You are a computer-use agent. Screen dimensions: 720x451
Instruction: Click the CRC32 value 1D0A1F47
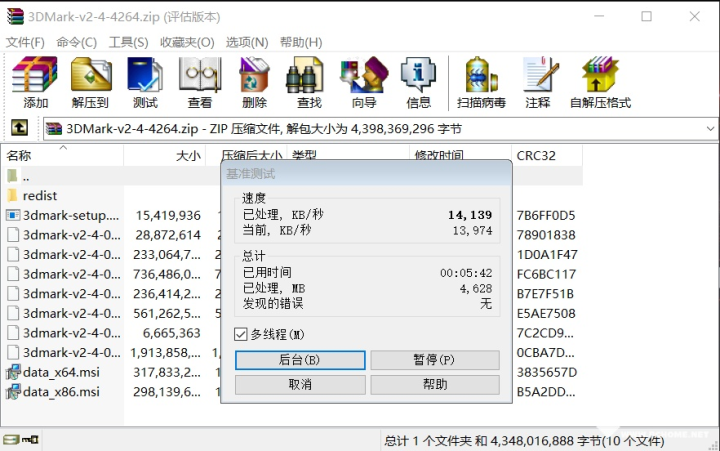pyautogui.click(x=546, y=254)
